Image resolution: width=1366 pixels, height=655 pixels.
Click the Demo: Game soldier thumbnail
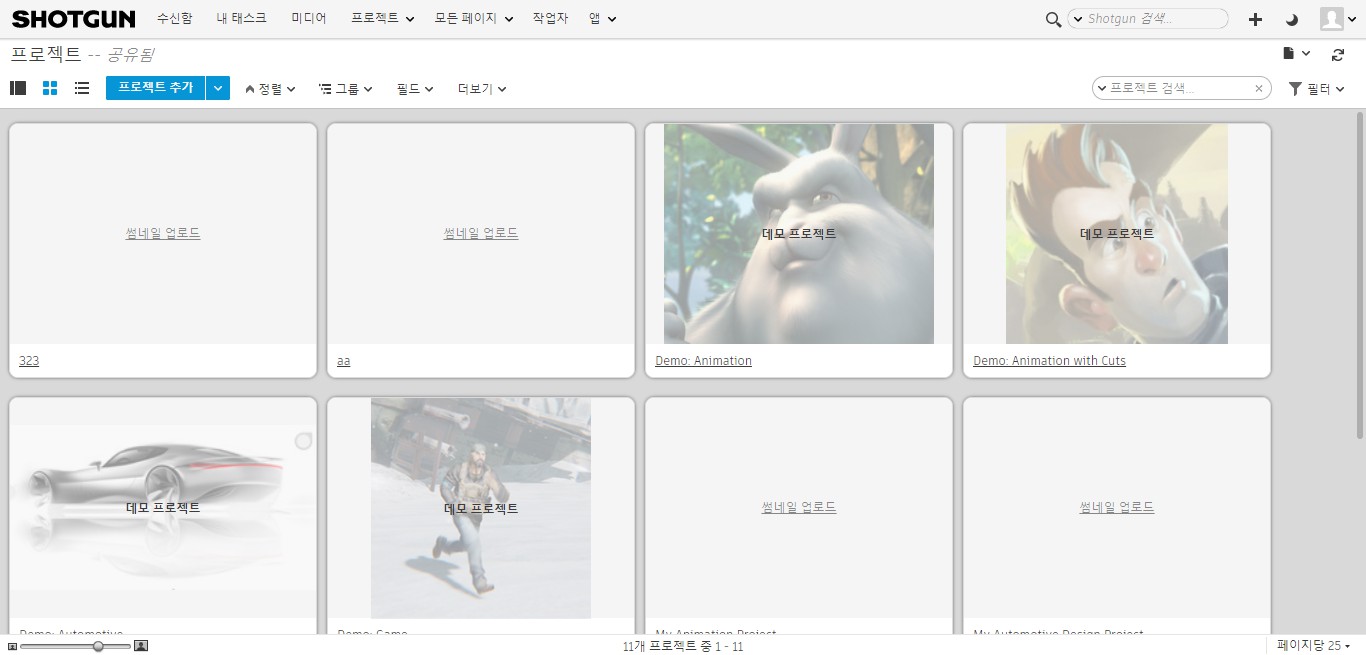(x=481, y=508)
